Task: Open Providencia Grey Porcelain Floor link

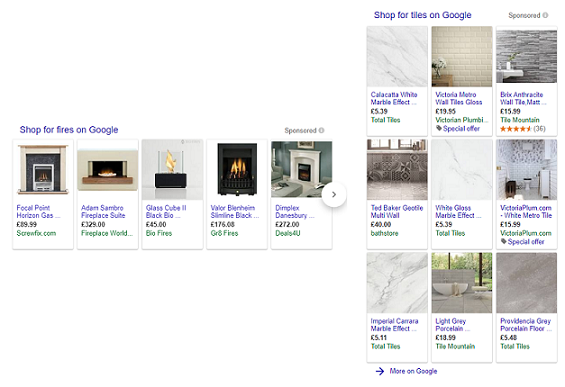Action: point(526,325)
